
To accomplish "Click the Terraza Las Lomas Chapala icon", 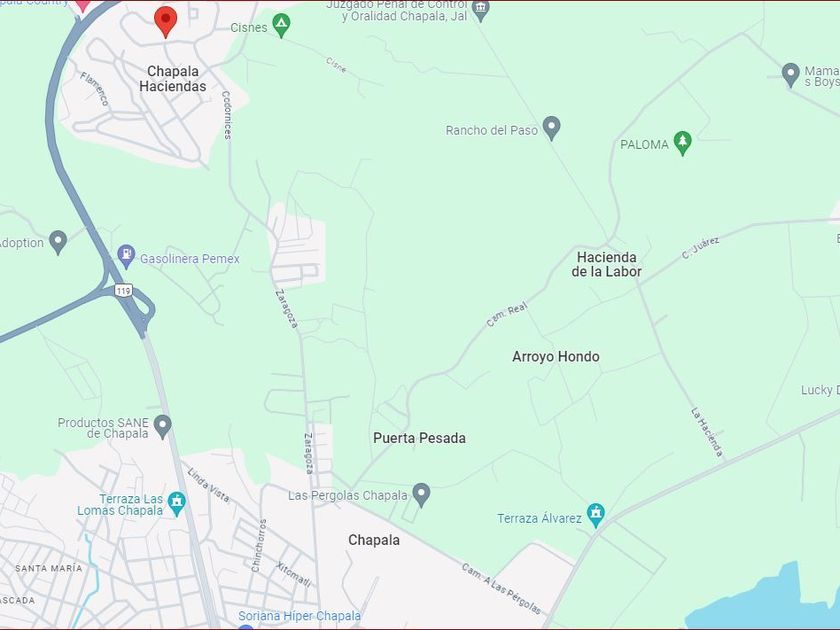I will [x=176, y=504].
